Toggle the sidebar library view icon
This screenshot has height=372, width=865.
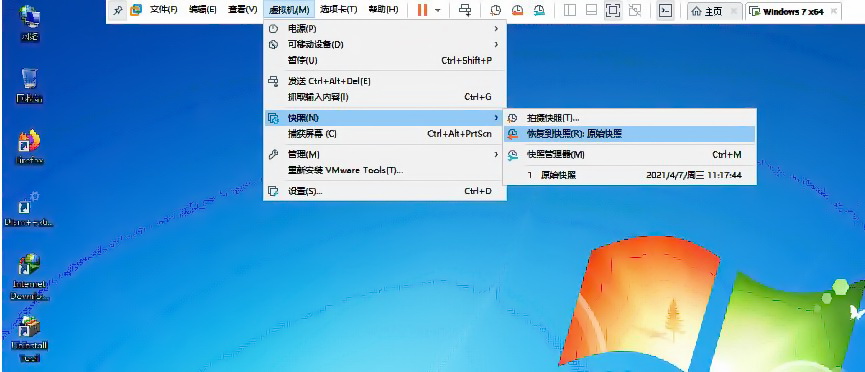point(570,10)
